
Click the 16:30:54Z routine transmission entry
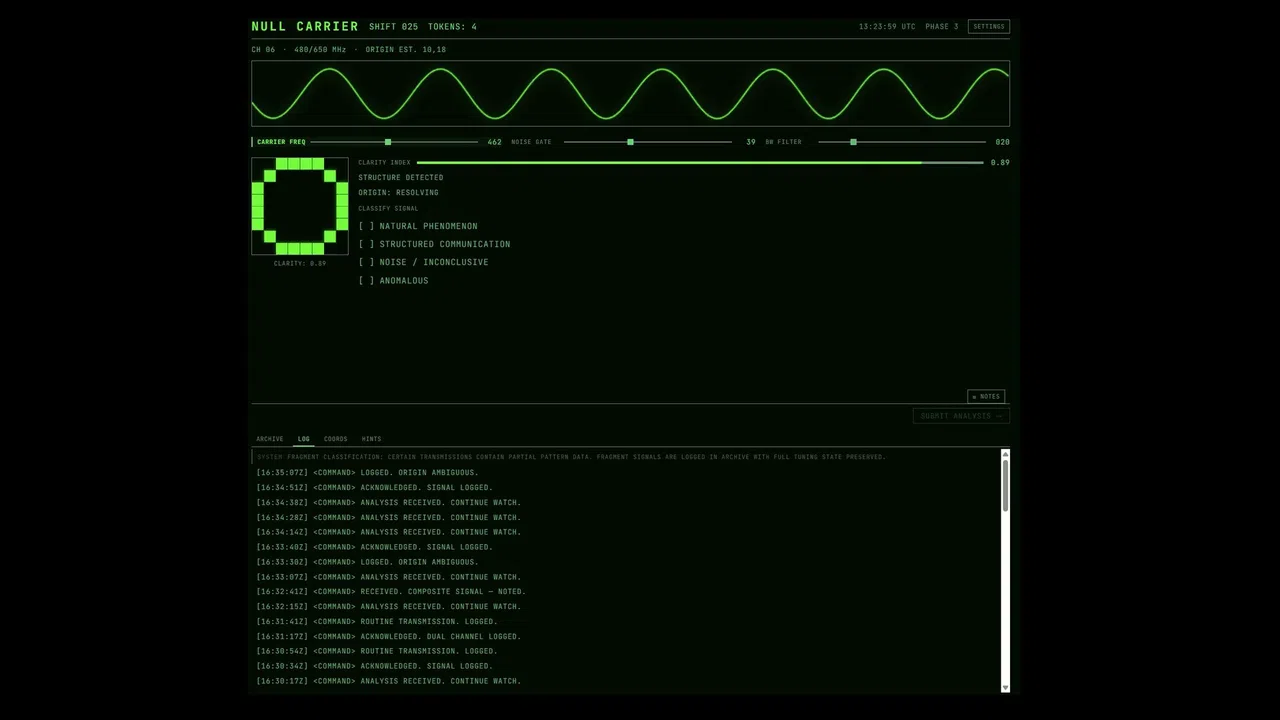click(x=377, y=651)
